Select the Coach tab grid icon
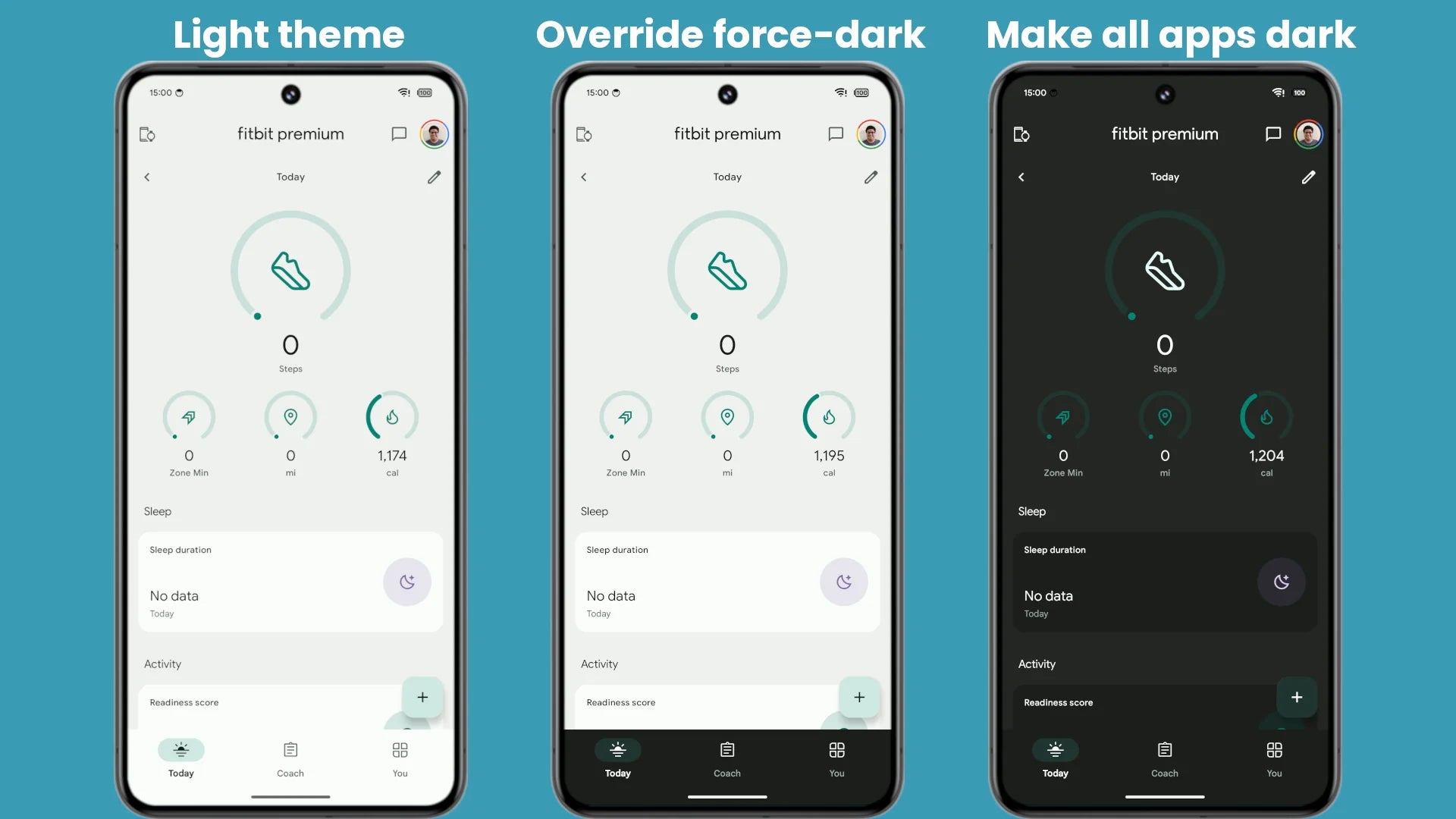Viewport: 1456px width, 819px height. [290, 749]
